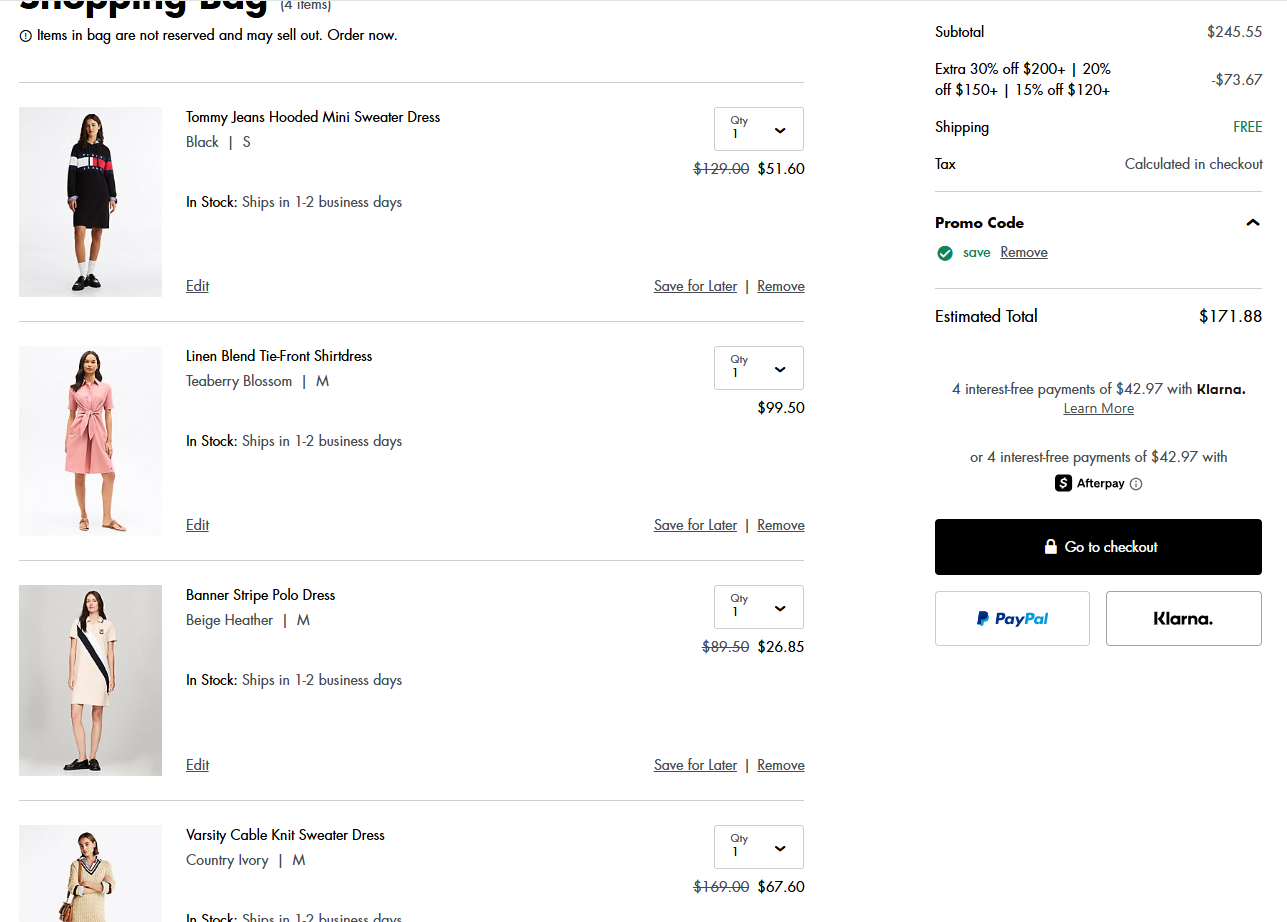Expand Qty selector for Varsity Cable Knit Dress
This screenshot has width=1287, height=922.
[759, 847]
